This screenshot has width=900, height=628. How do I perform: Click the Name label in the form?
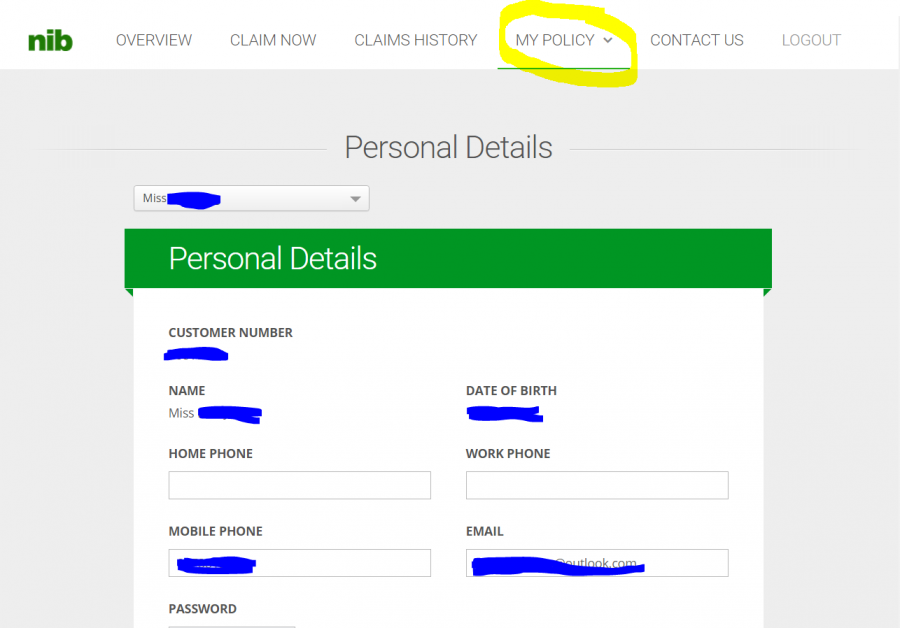pos(187,391)
